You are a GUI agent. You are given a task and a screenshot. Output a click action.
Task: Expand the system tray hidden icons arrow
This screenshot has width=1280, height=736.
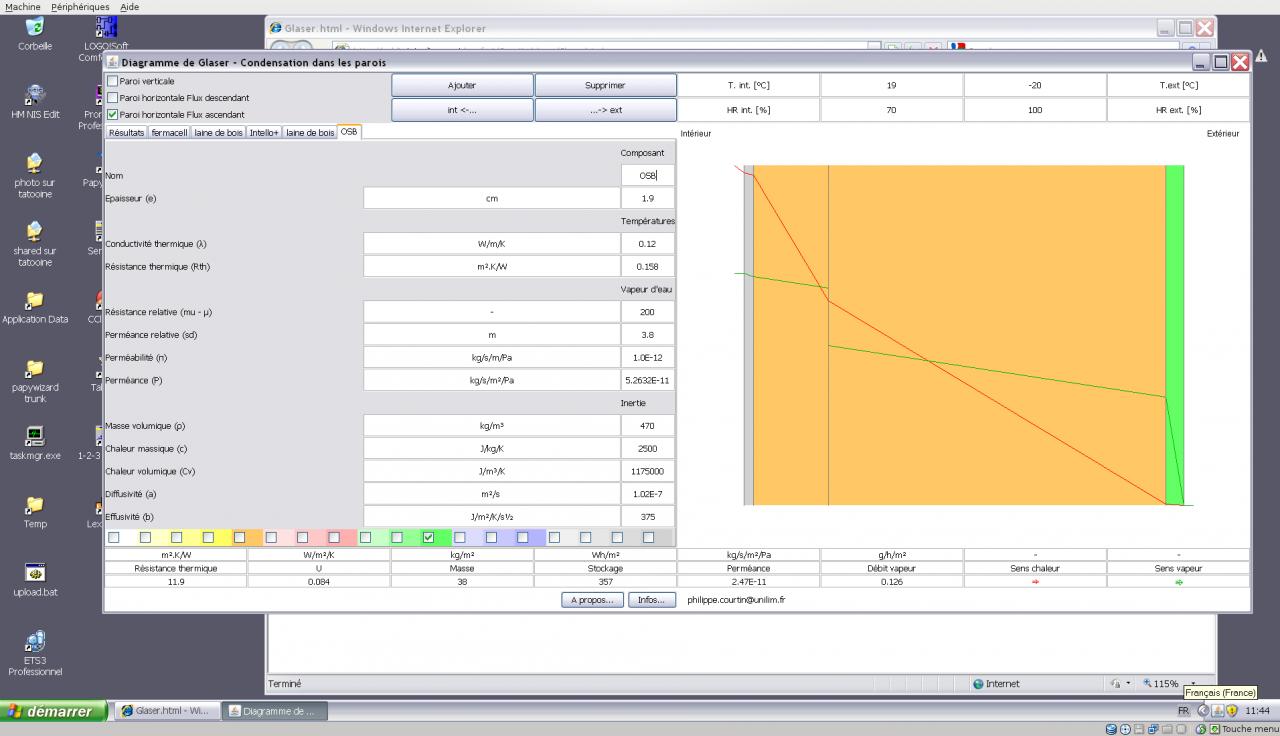tap(1203, 711)
